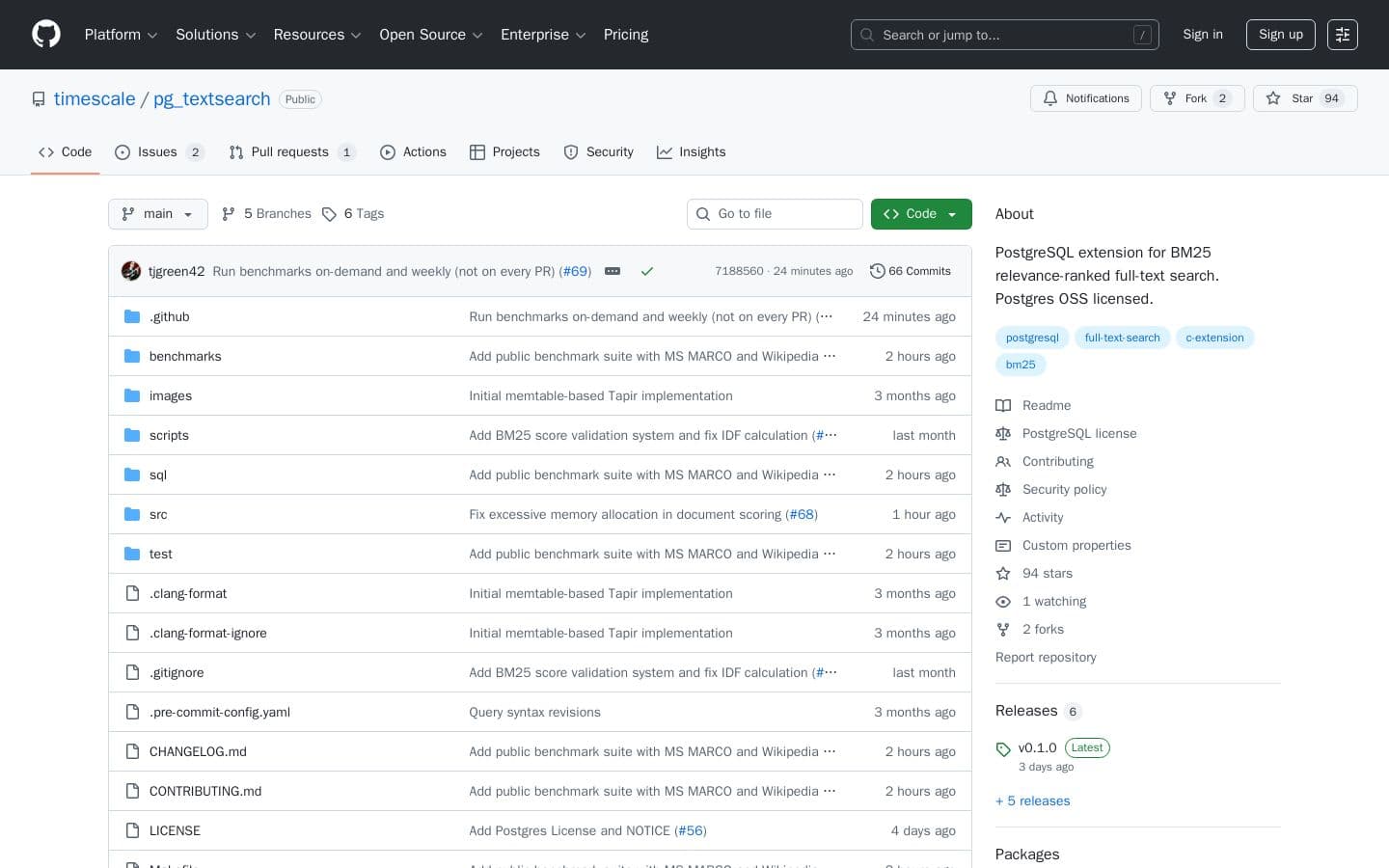Open the main branch selector dropdown
Viewport: 1389px width, 868px height.
[157, 213]
